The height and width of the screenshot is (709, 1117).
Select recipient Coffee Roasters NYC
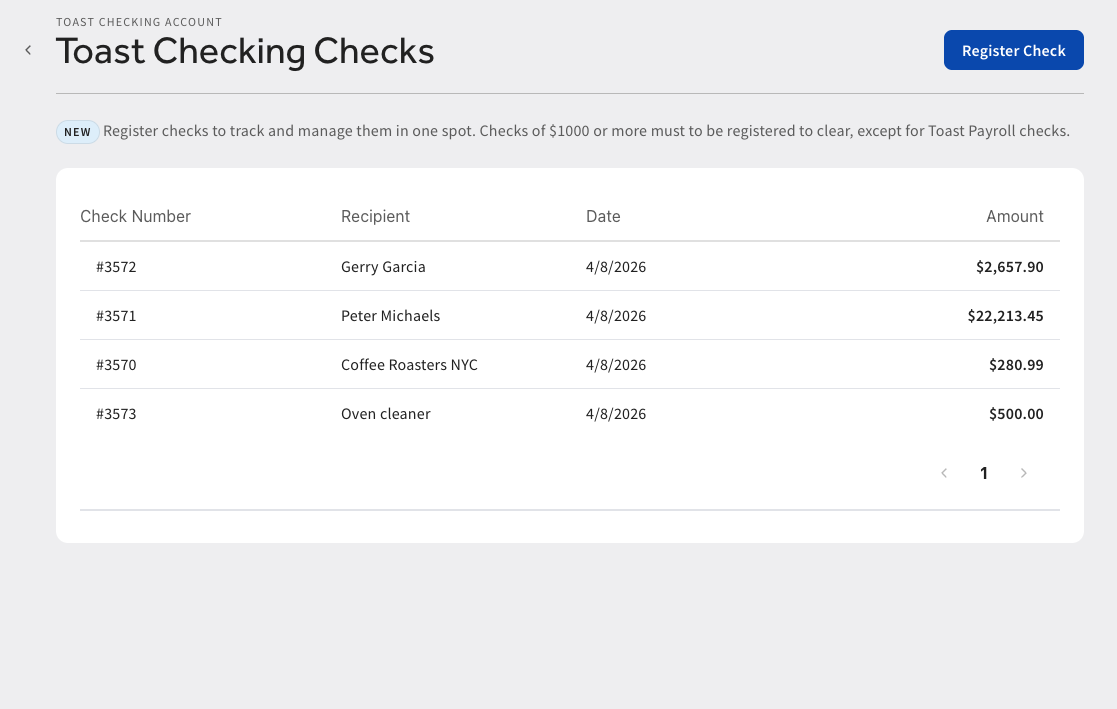(x=410, y=365)
